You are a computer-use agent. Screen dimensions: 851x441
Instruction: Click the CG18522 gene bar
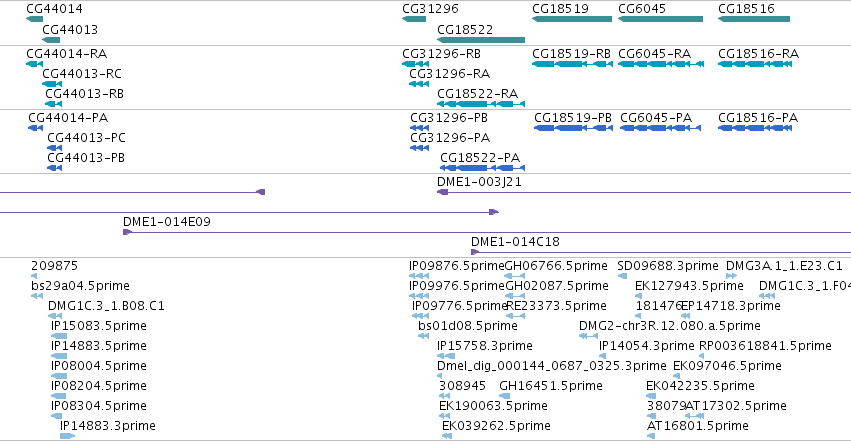point(481,40)
